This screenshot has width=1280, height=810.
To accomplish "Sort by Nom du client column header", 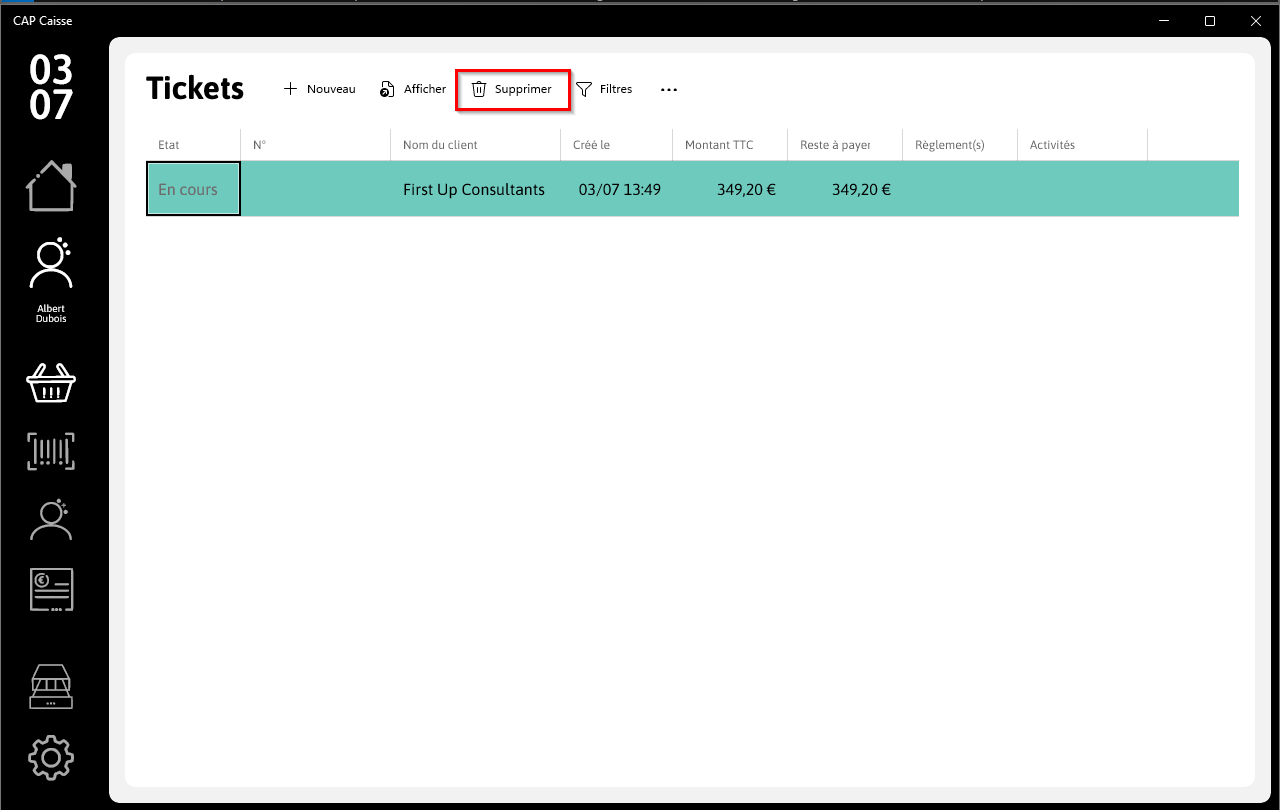I will tap(476, 145).
